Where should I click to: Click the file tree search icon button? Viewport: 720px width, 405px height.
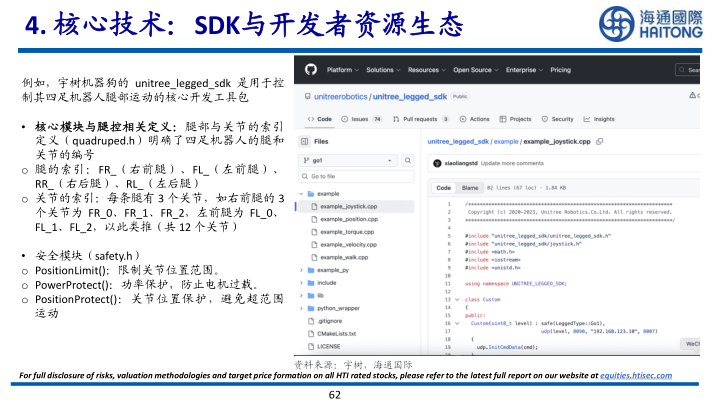pyautogui.click(x=408, y=160)
